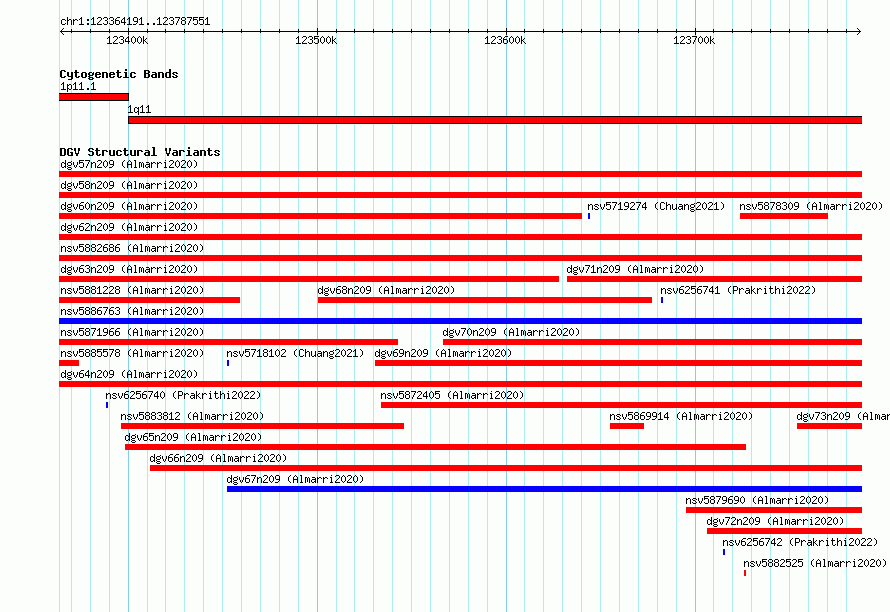The height and width of the screenshot is (612, 890).
Task: Select the nsv5879690 (Almarri2020) label
Action: click(x=757, y=500)
